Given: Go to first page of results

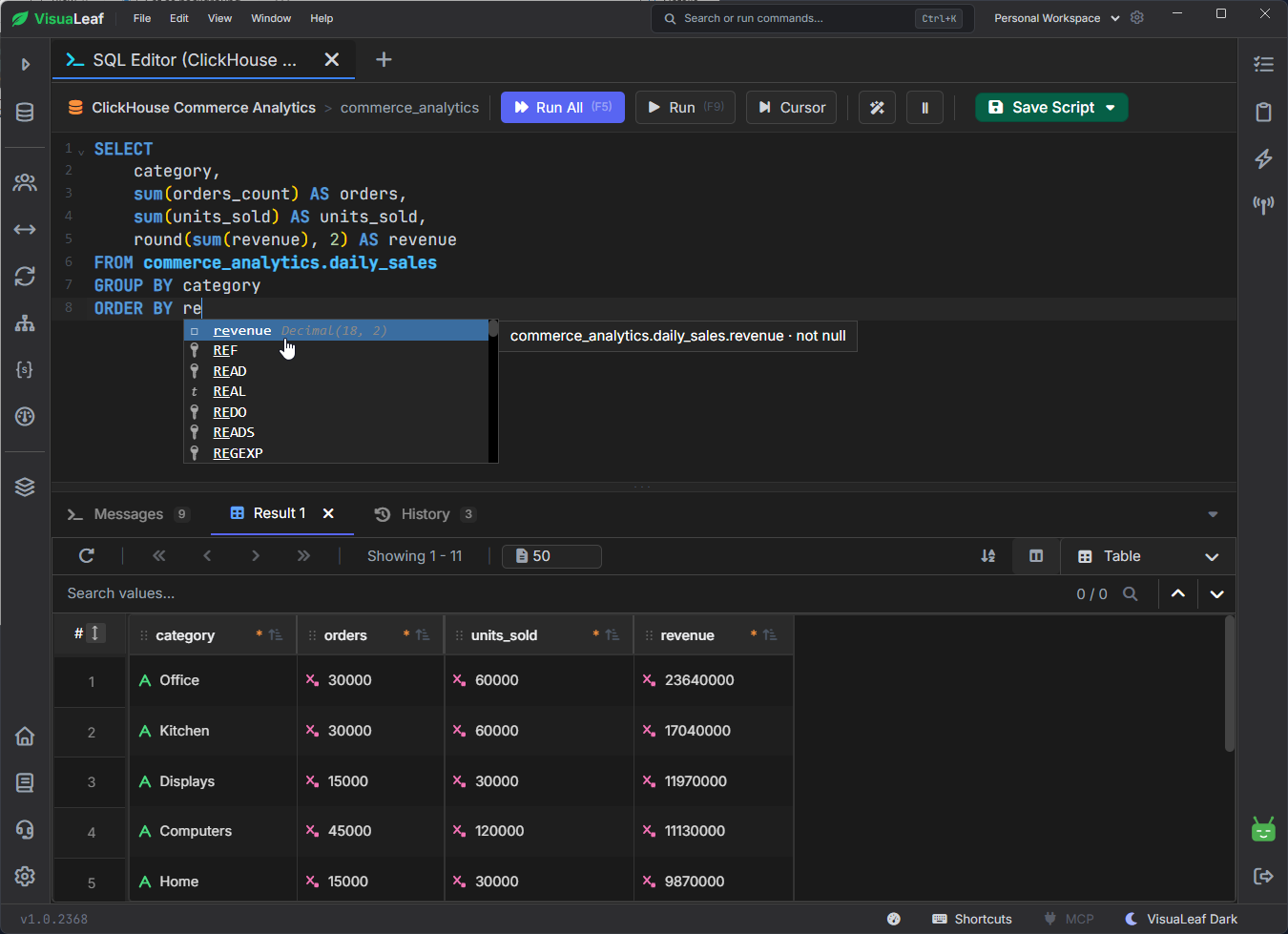Looking at the screenshot, I should click(x=159, y=555).
